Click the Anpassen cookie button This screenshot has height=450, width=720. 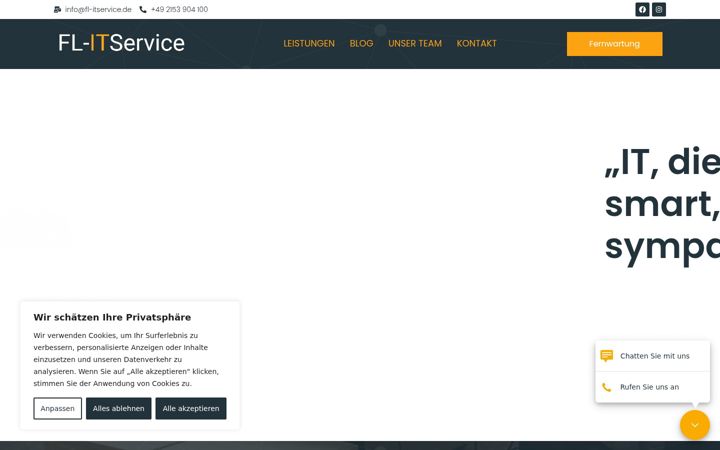(57, 408)
